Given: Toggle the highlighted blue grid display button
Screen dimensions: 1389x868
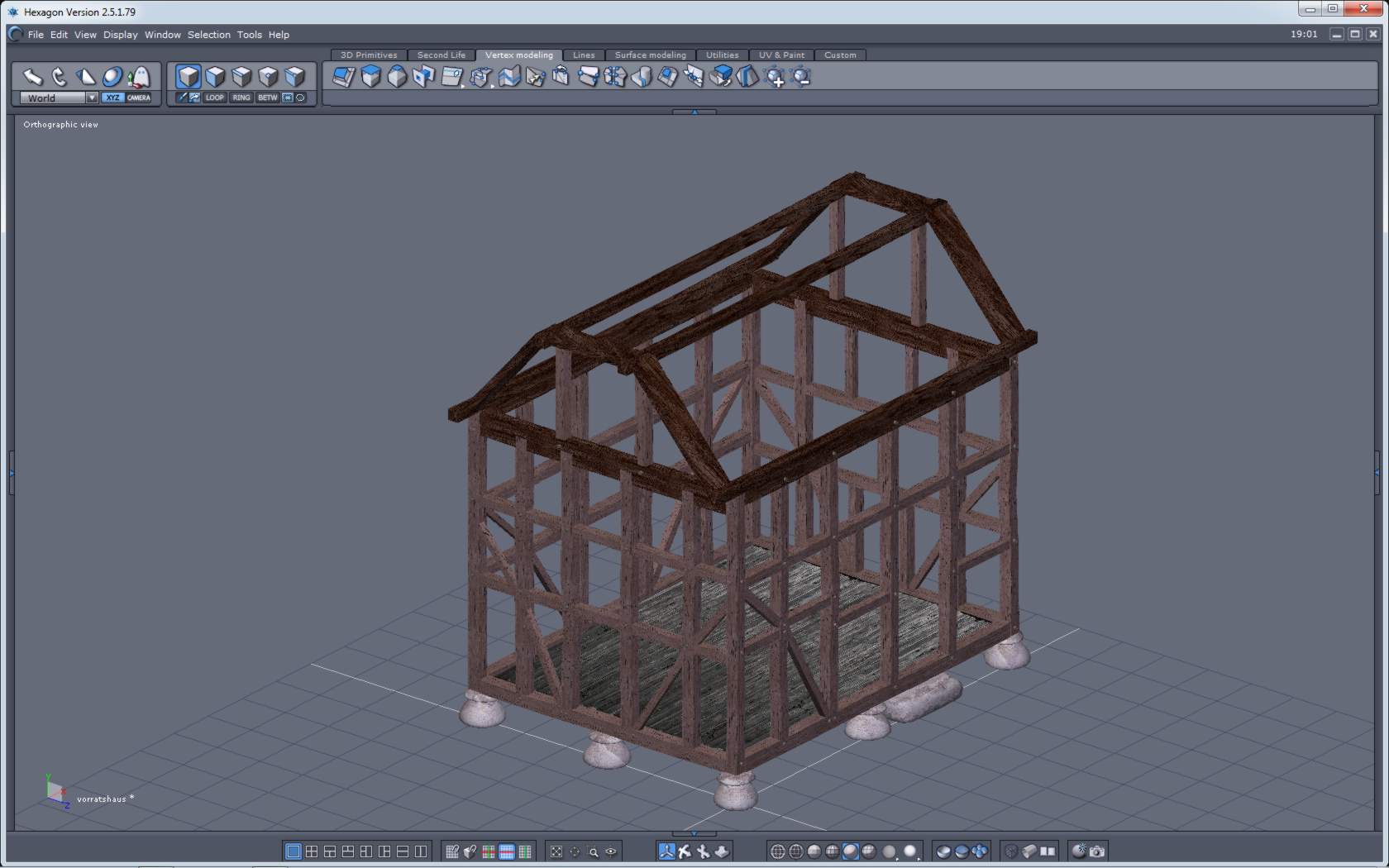Looking at the screenshot, I should tap(507, 851).
